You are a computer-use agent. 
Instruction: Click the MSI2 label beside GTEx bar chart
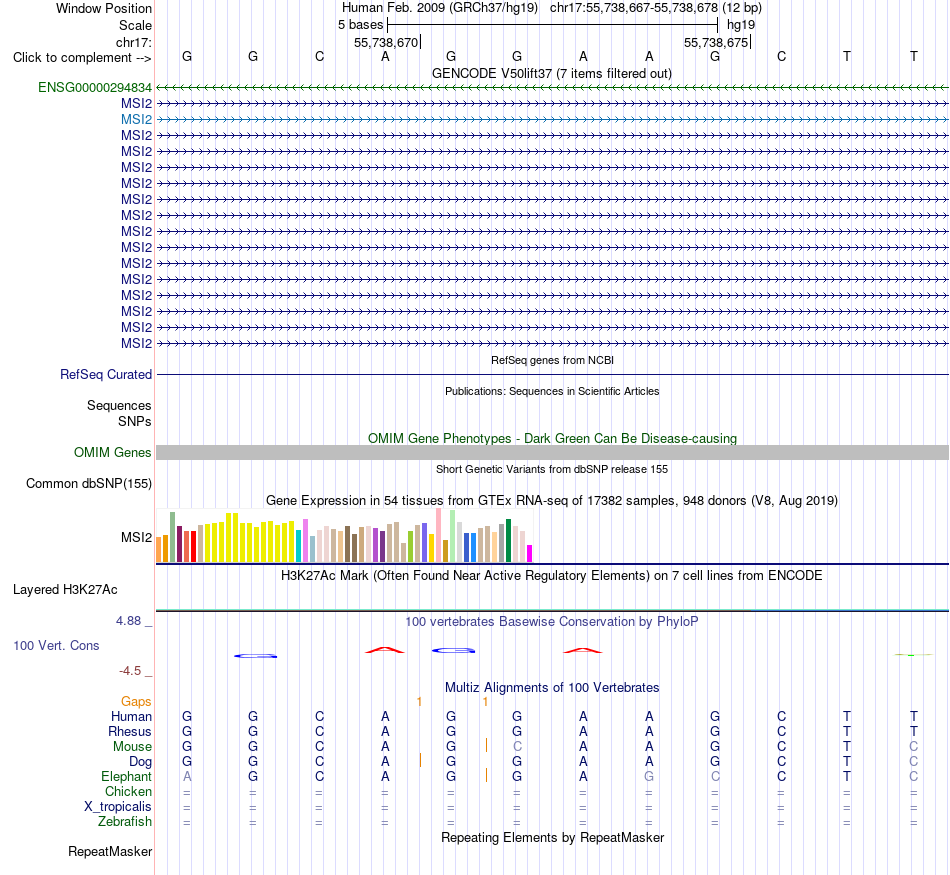pyautogui.click(x=136, y=537)
